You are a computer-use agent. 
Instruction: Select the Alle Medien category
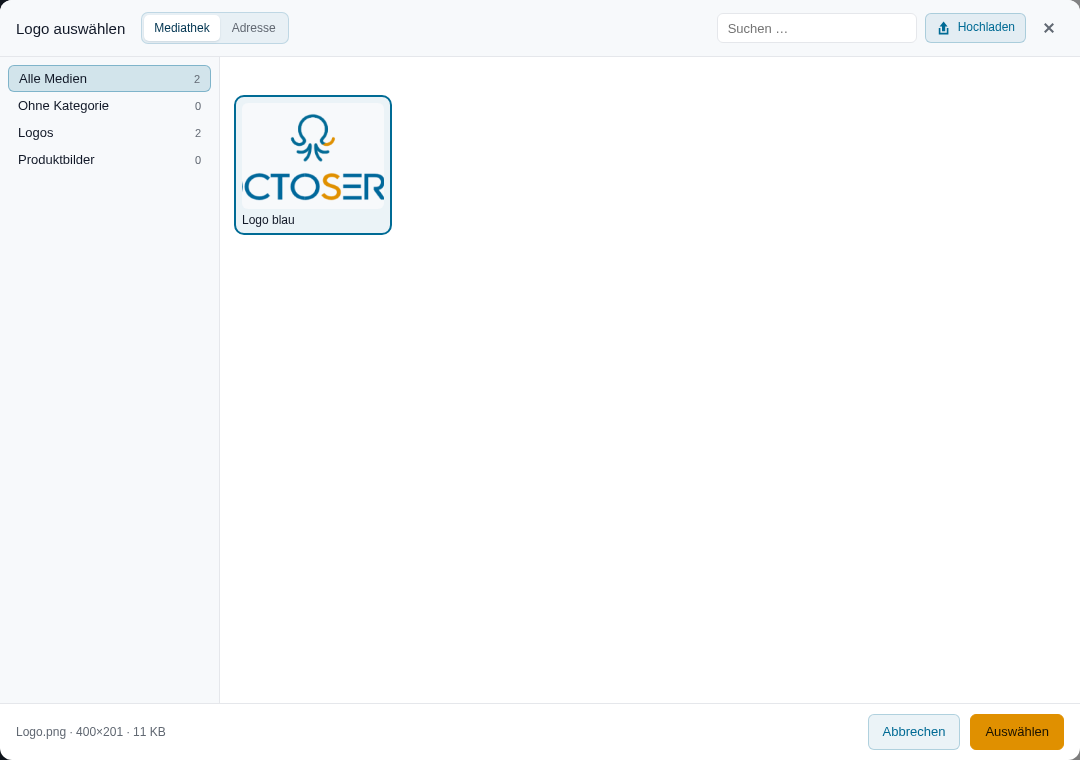coord(110,79)
